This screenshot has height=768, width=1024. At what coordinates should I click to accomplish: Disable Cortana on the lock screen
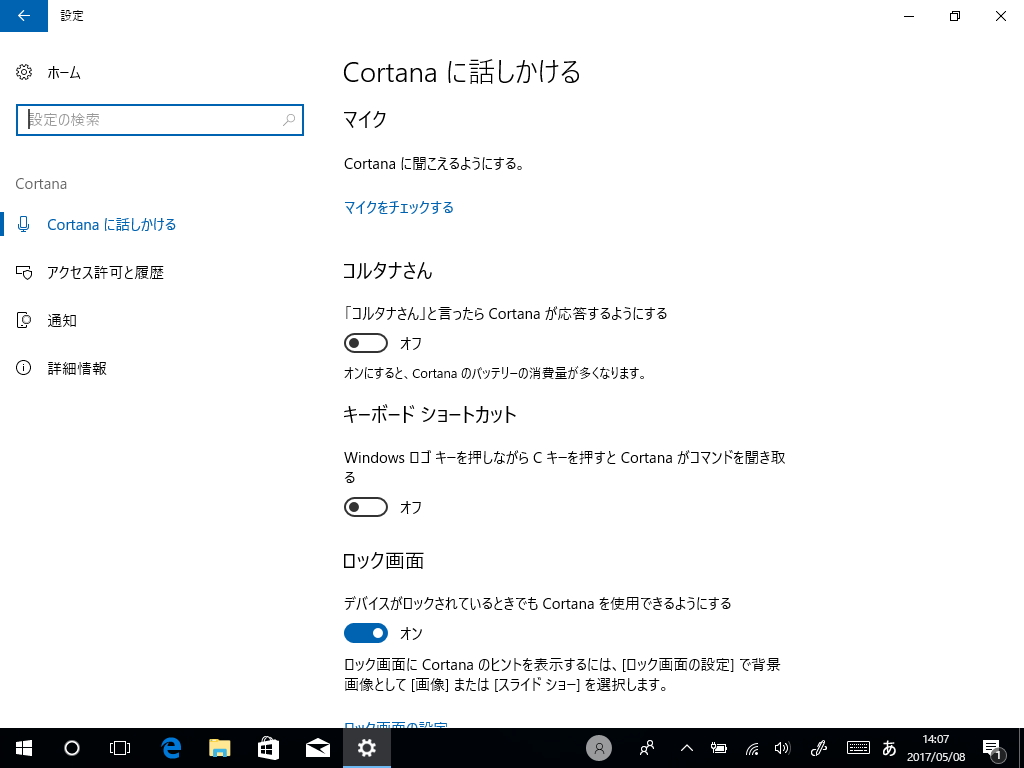pyautogui.click(x=365, y=633)
